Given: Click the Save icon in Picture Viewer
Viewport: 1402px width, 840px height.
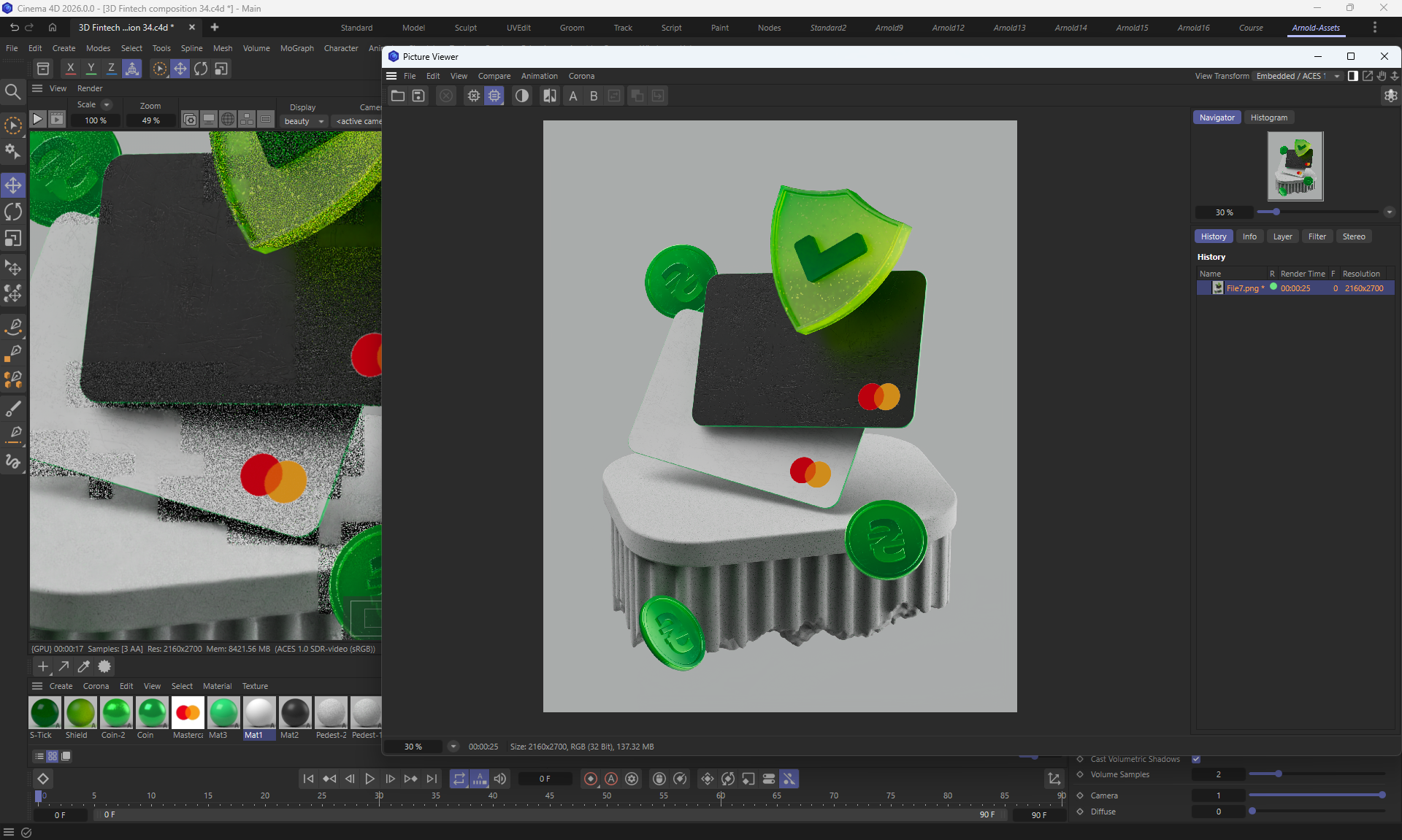Looking at the screenshot, I should (x=418, y=96).
